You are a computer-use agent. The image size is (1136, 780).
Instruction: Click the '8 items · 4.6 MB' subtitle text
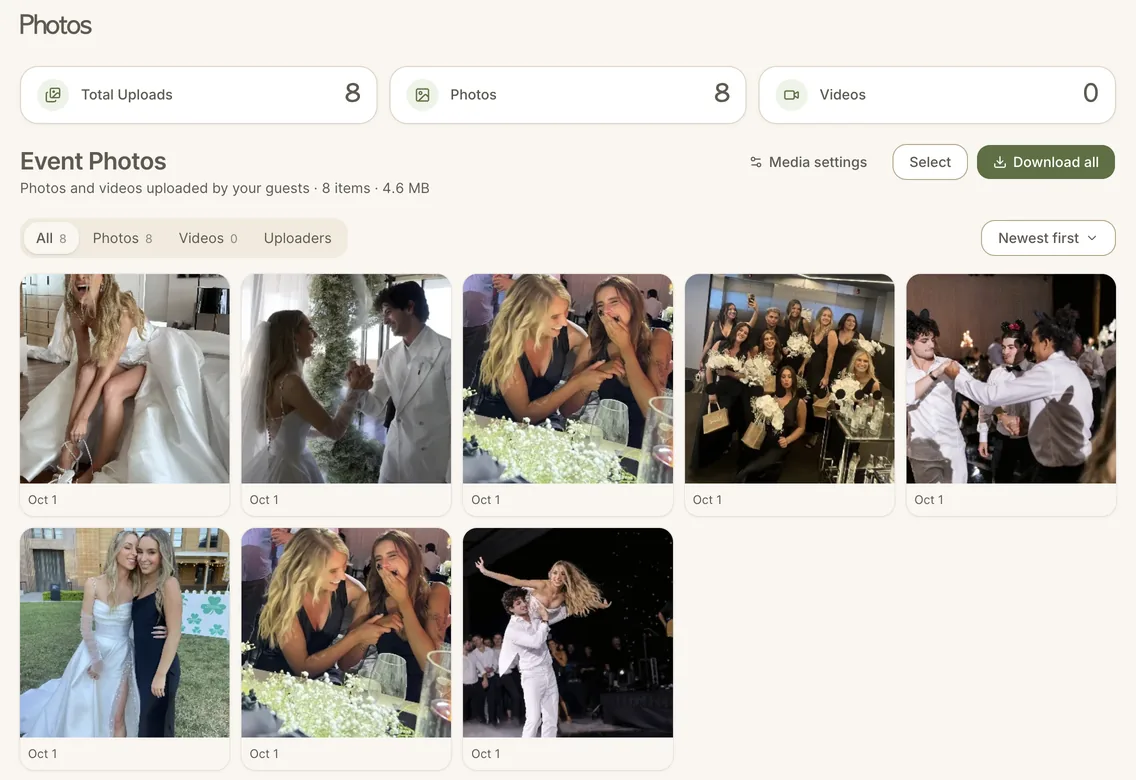pyautogui.click(x=375, y=188)
